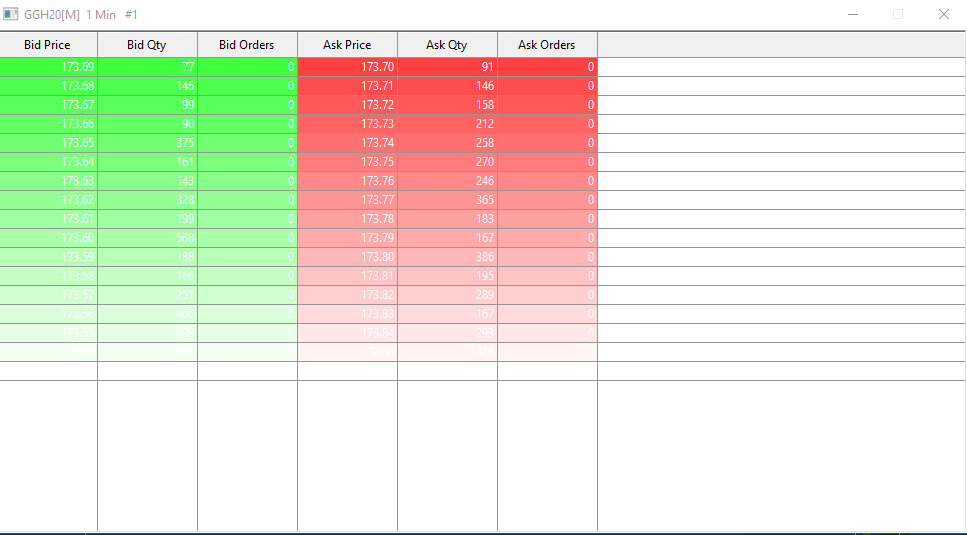
Task: Close the GGH20[M] depth window
Action: [944, 14]
